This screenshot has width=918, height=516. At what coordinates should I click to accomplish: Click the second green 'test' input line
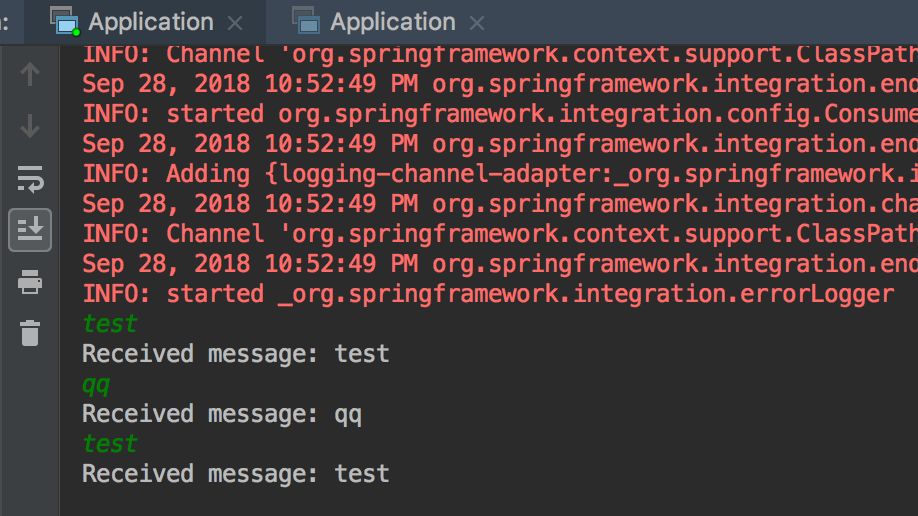pyautogui.click(x=109, y=444)
